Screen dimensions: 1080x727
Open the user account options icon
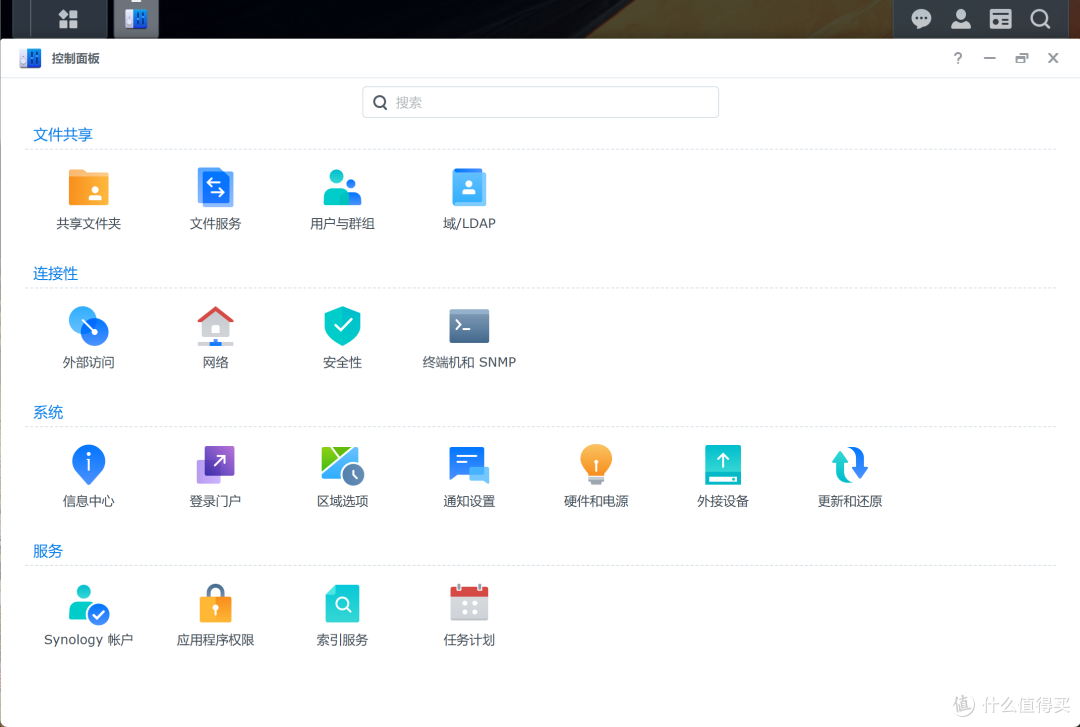point(961,19)
